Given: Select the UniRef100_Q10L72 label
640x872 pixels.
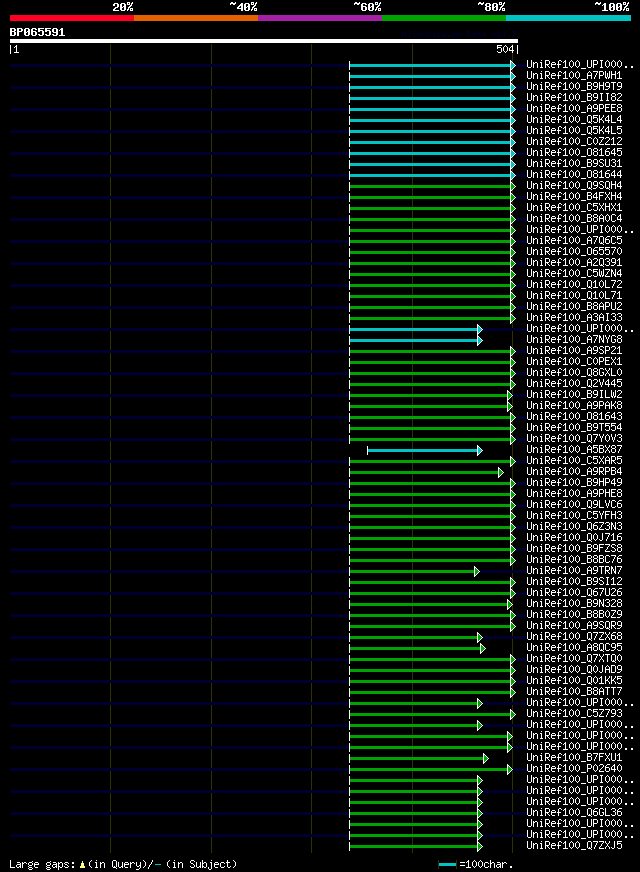Looking at the screenshot, I should point(574,284).
